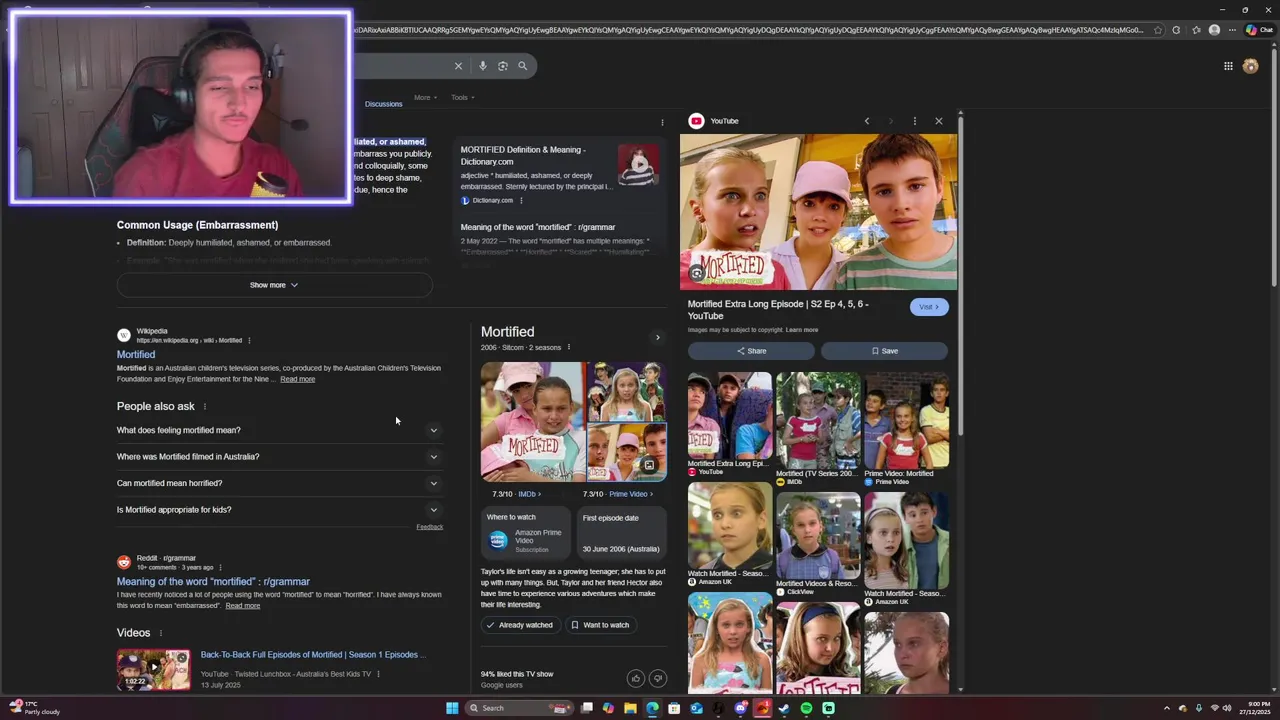Open options next to Sitcom 2 seasons
This screenshot has height=720, width=1280.
pos(569,347)
